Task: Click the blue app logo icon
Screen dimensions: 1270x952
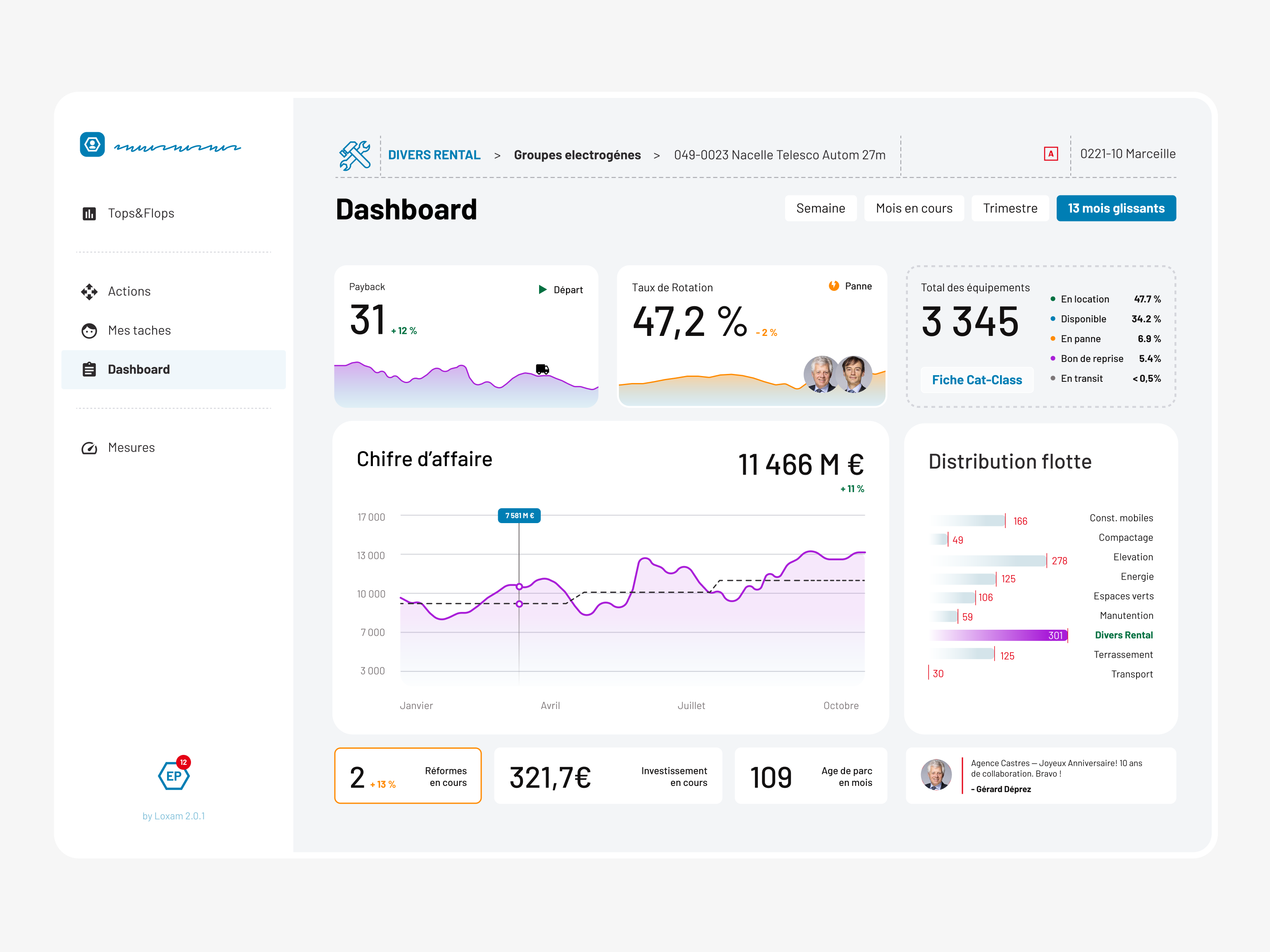Action: coord(93,145)
